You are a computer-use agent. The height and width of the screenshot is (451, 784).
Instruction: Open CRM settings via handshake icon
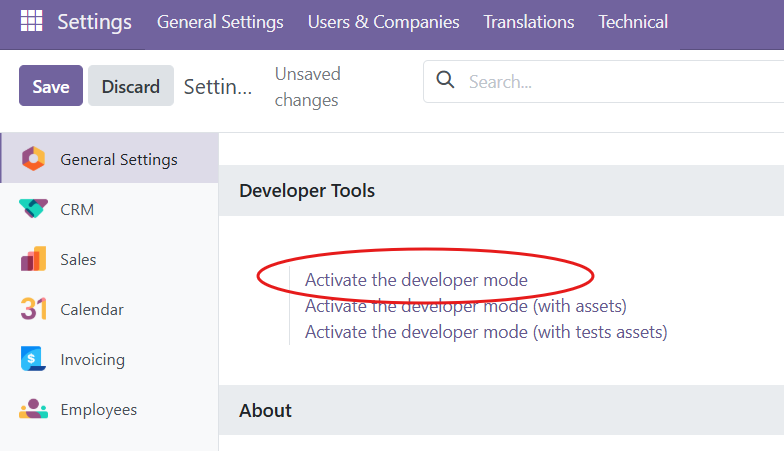coord(33,209)
